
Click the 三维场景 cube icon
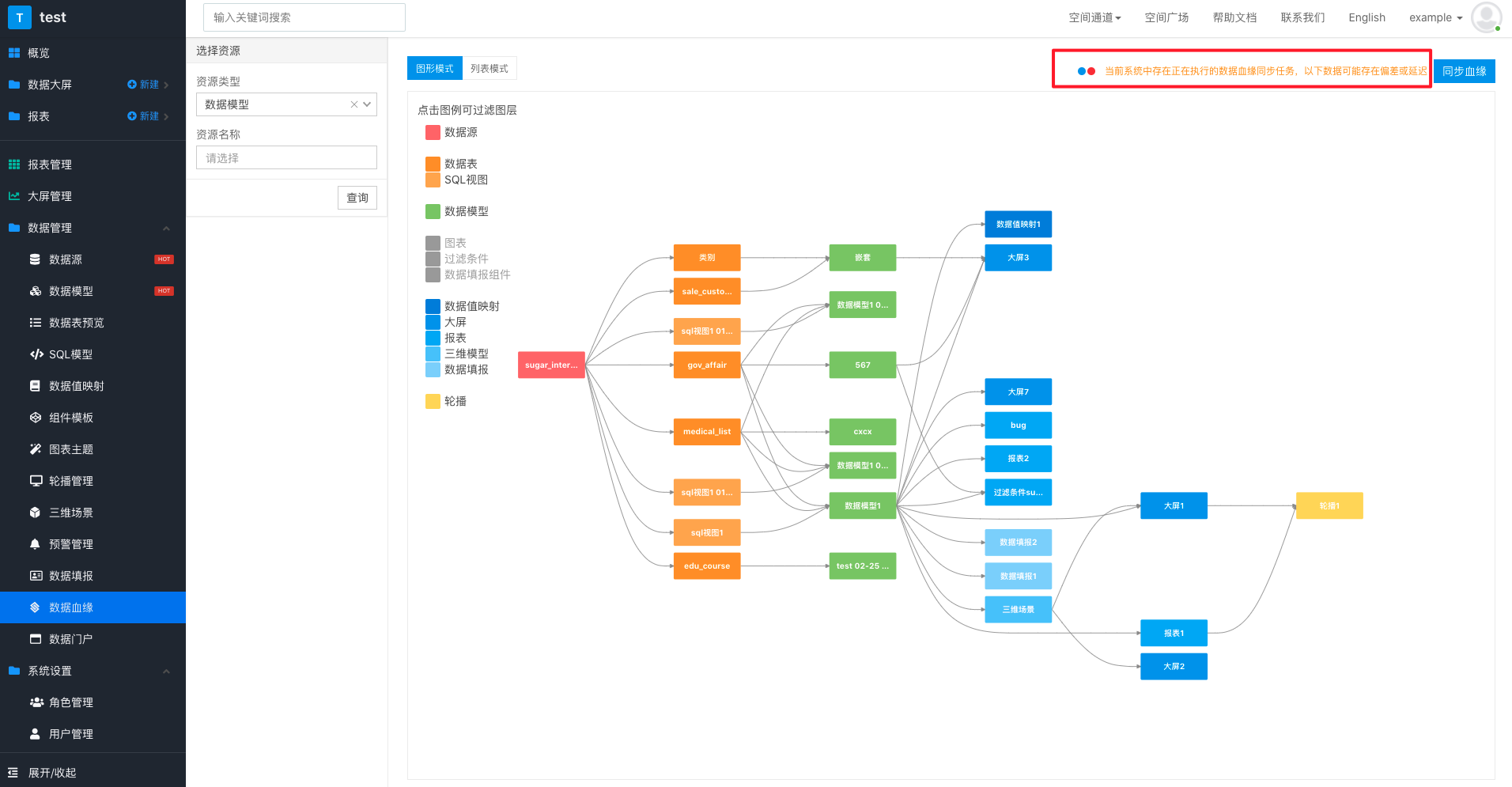tap(35, 513)
